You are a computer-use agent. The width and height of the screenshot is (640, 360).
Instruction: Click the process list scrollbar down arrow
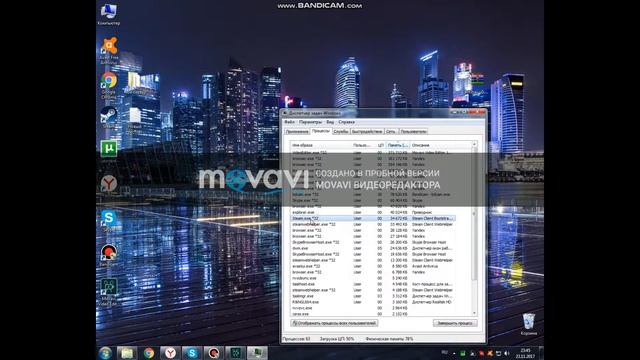click(x=474, y=313)
